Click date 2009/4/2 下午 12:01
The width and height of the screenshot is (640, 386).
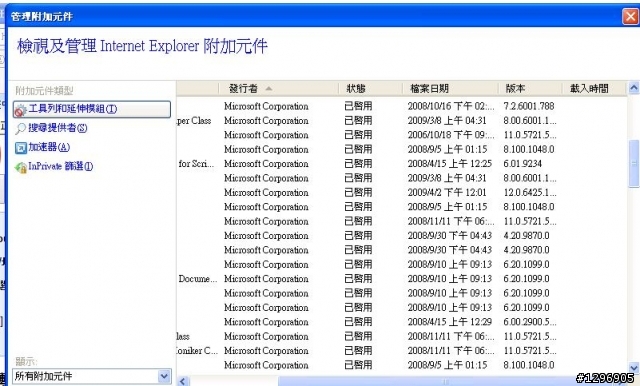click(447, 192)
